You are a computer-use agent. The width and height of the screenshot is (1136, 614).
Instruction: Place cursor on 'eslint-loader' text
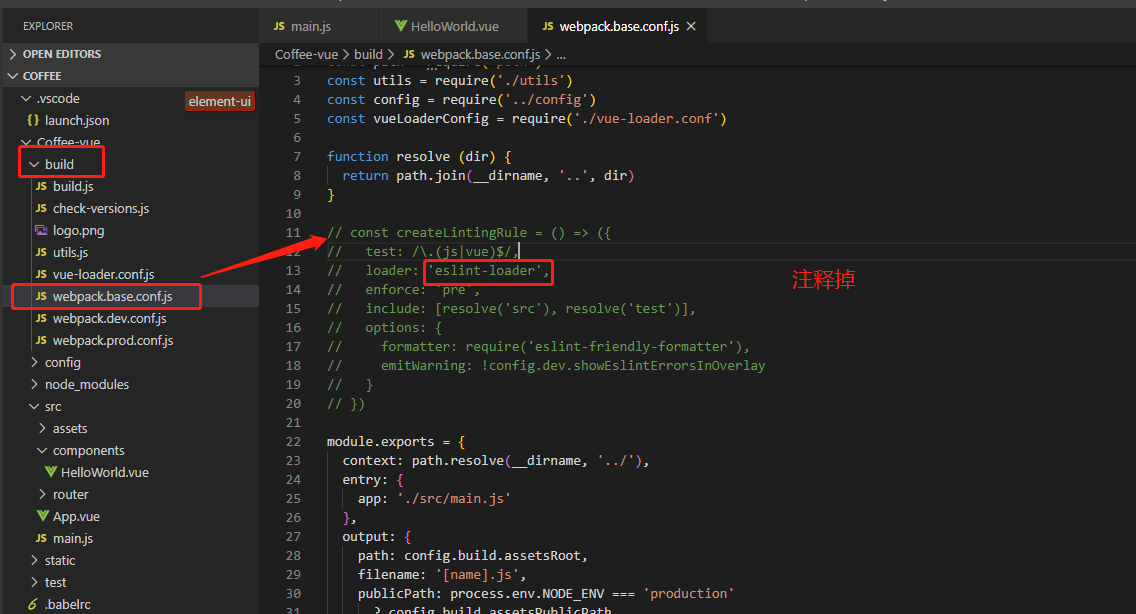[x=485, y=270]
